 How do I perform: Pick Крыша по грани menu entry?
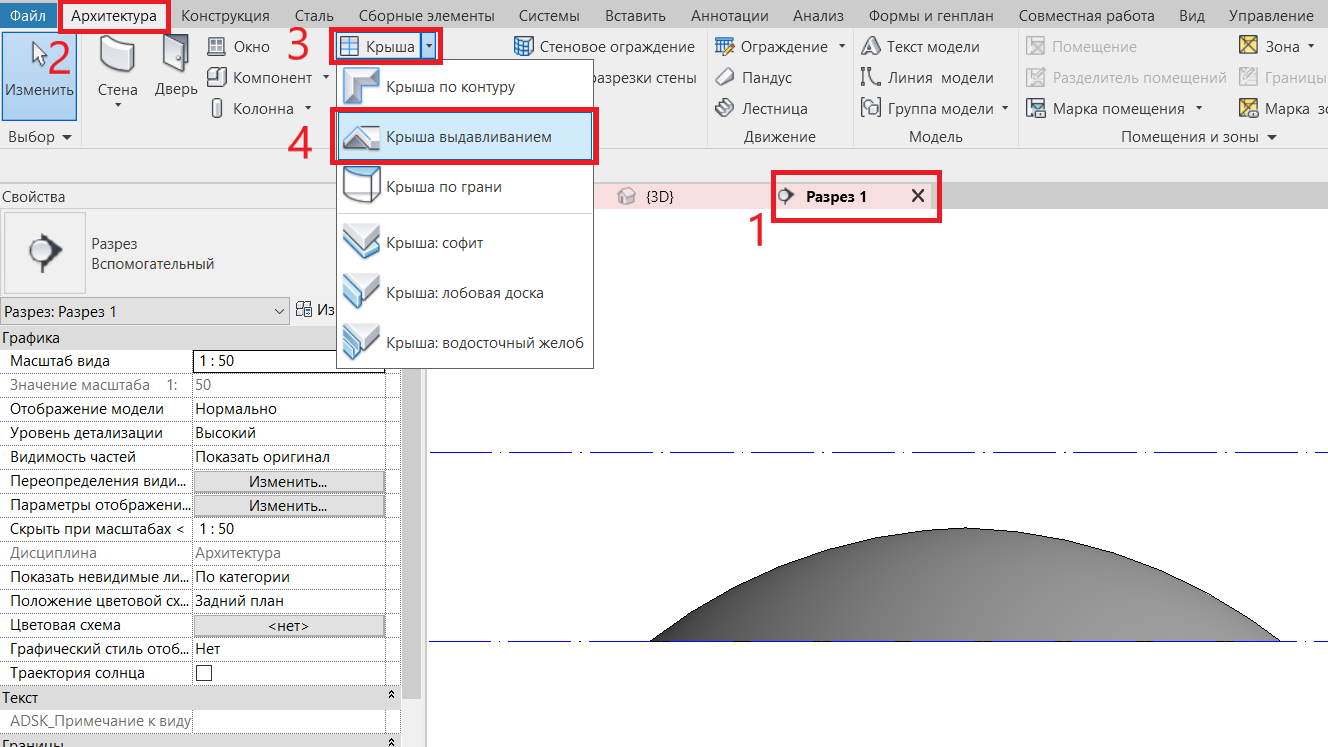click(x=465, y=187)
